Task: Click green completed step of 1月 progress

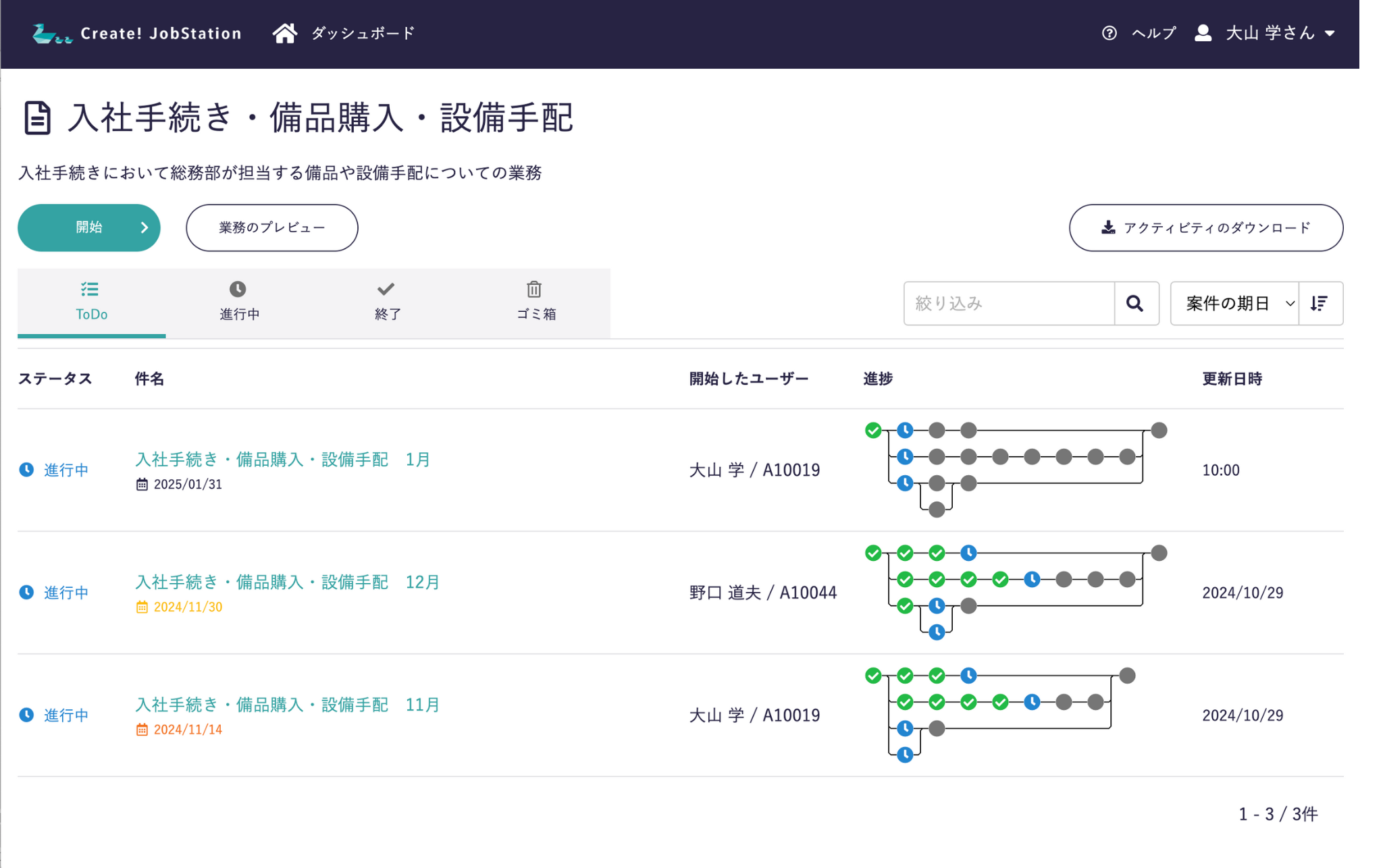Action: pos(872,431)
